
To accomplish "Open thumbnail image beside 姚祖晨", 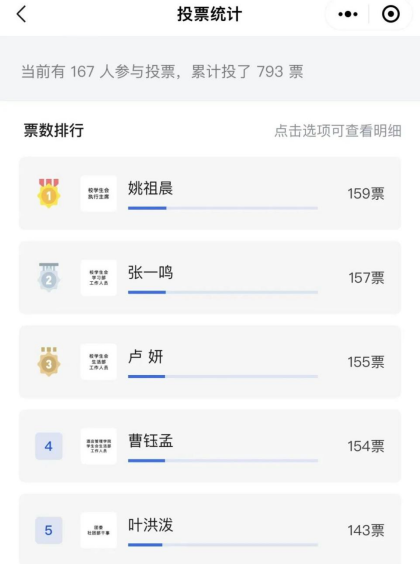I will point(99,194).
